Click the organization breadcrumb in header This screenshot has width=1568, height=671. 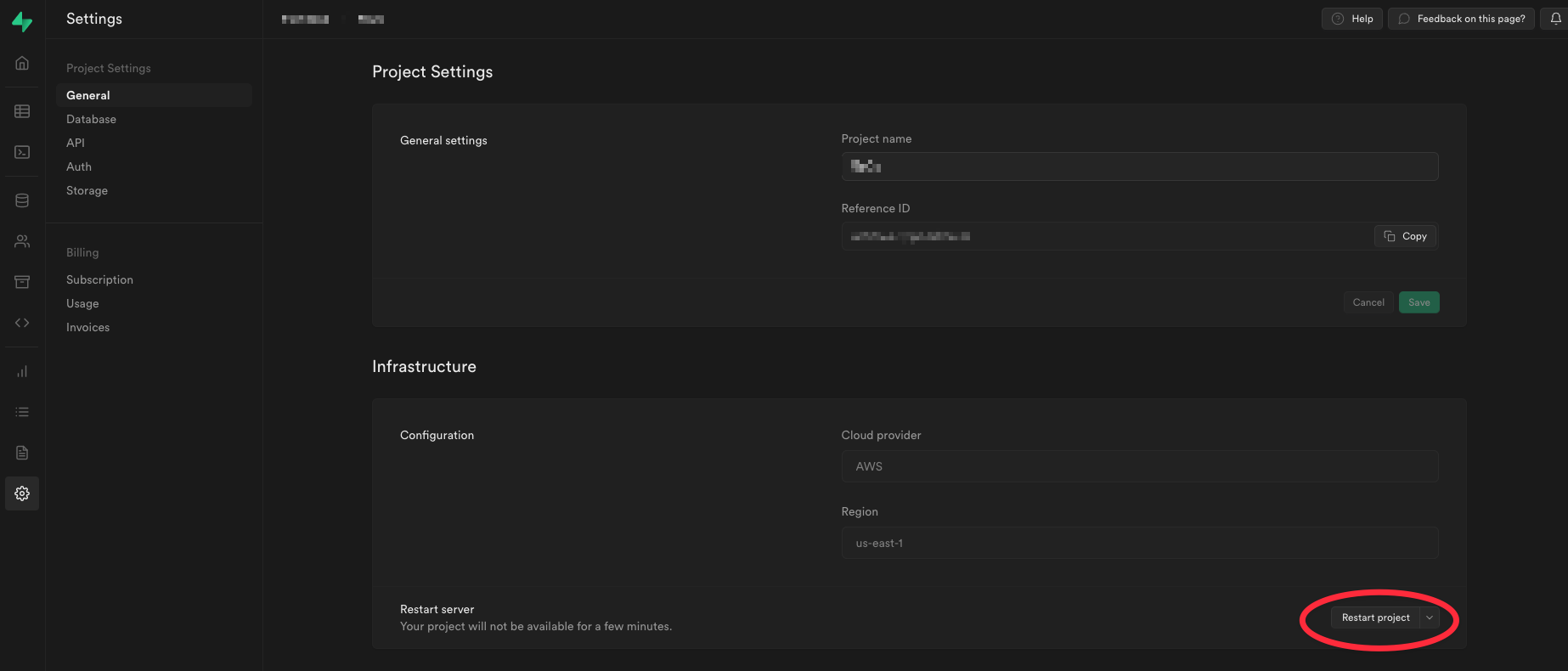306,19
